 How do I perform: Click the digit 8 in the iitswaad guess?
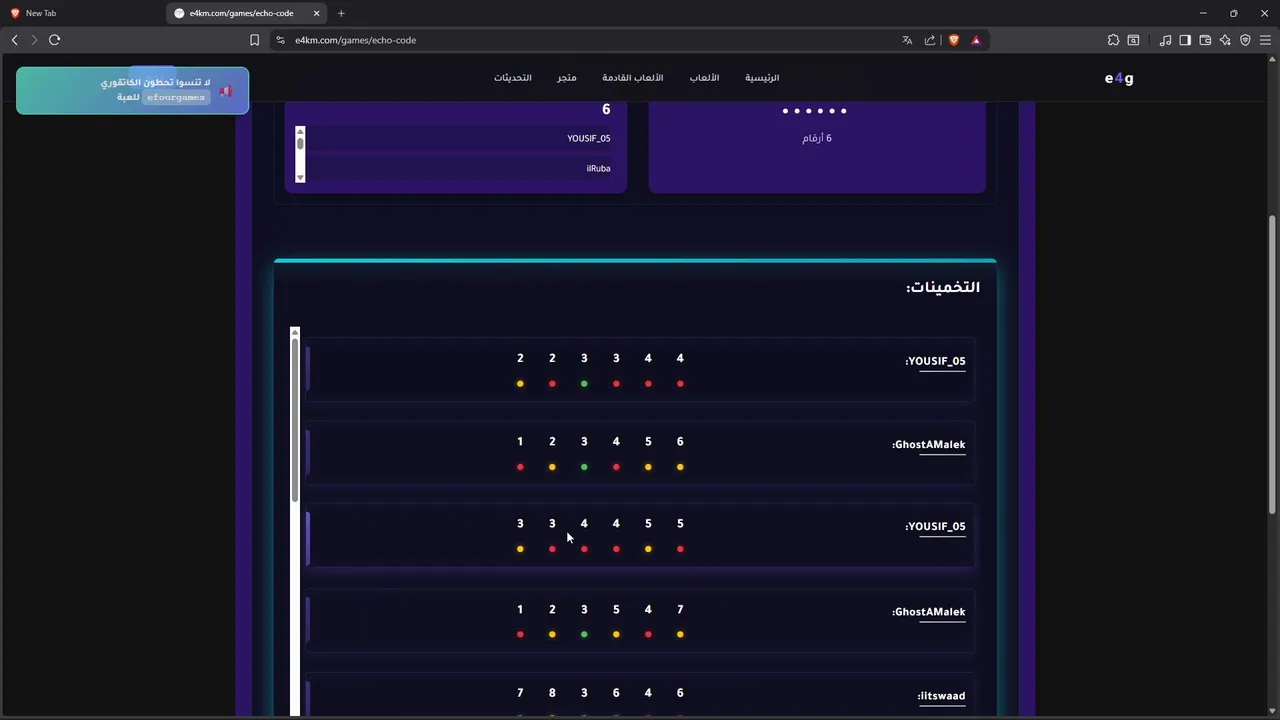pos(552,693)
